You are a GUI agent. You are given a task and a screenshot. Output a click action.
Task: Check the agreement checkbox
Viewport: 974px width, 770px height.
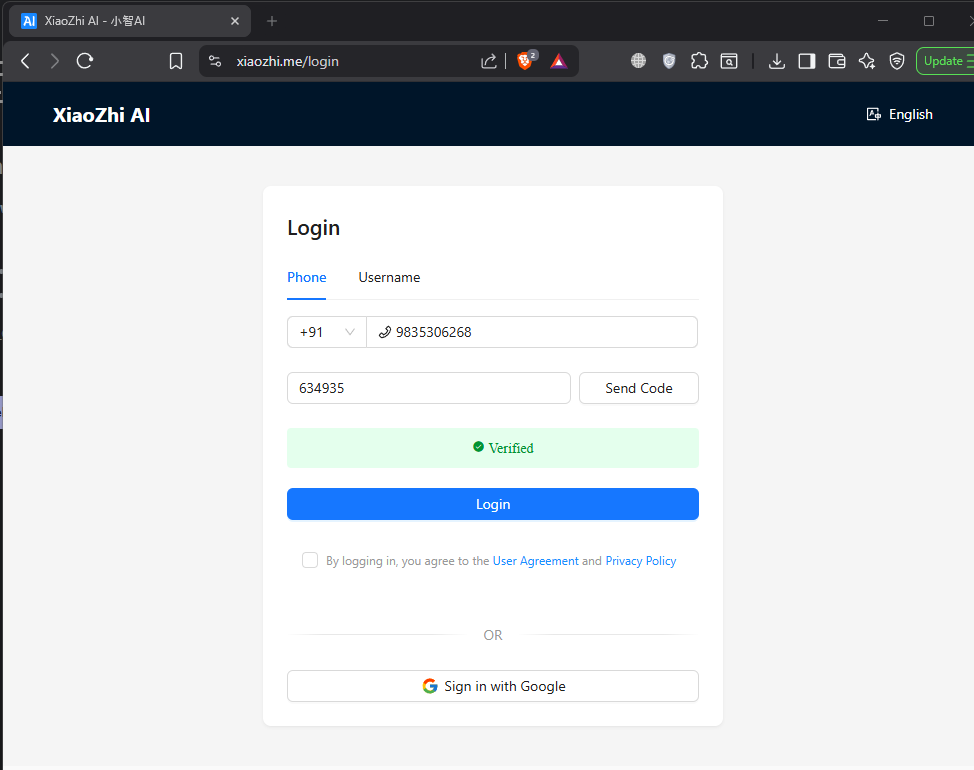(x=310, y=560)
